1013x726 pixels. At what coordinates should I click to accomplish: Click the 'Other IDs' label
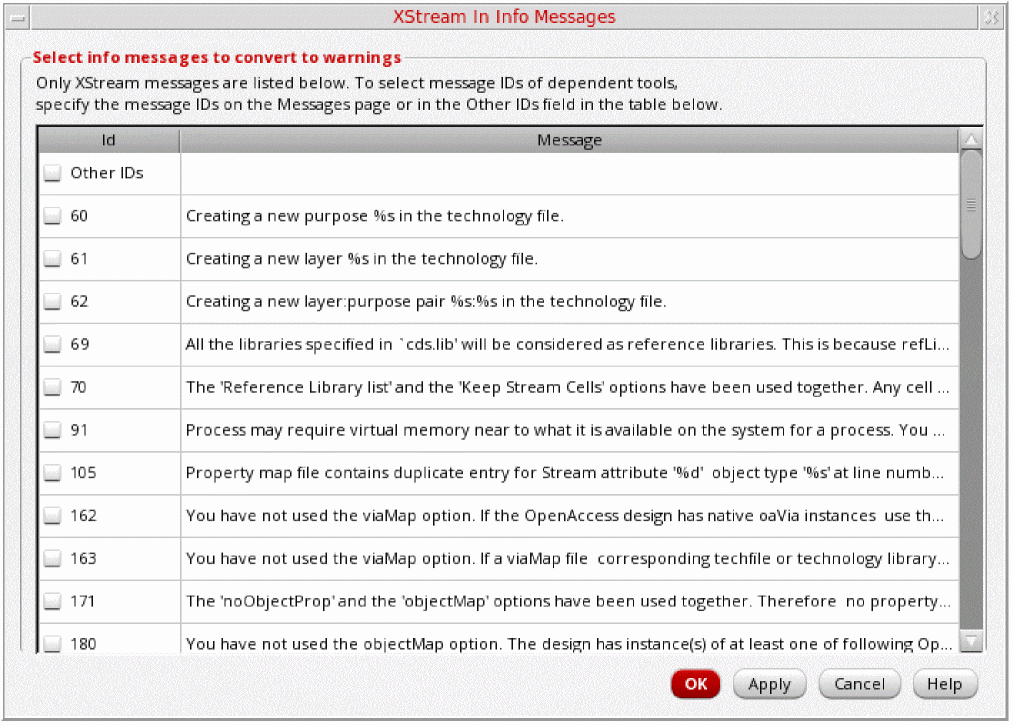click(107, 173)
